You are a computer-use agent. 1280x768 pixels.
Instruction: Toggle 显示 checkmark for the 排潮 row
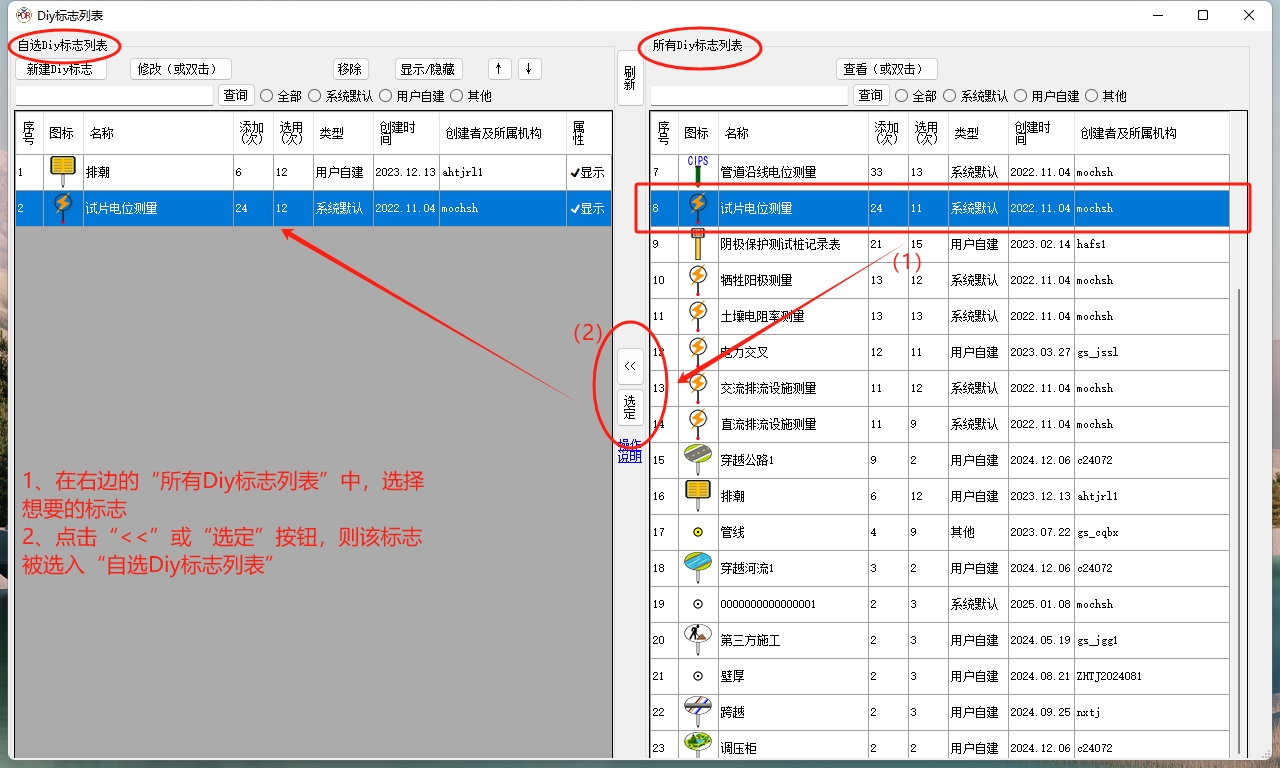coord(587,173)
